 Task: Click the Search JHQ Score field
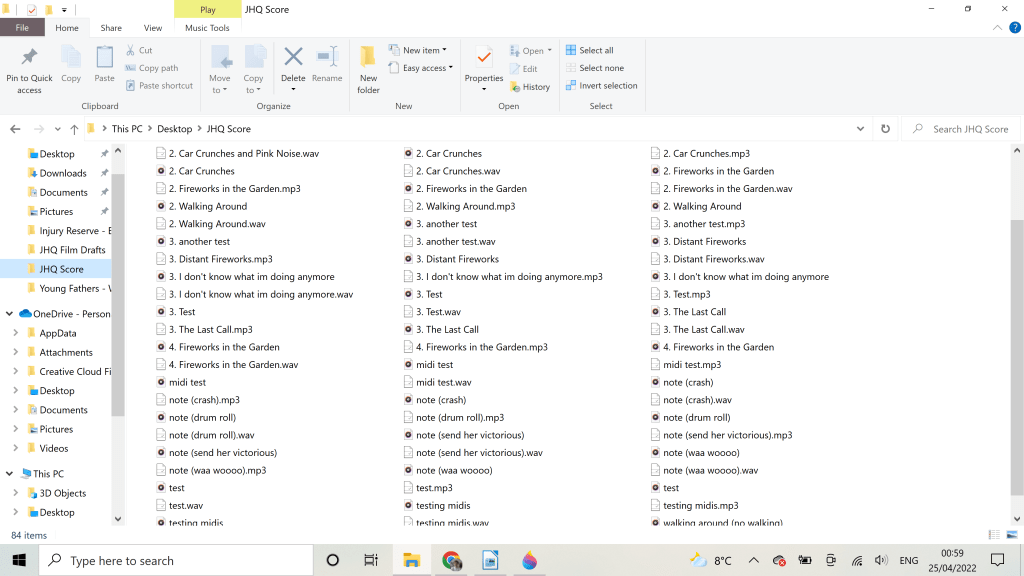point(965,129)
